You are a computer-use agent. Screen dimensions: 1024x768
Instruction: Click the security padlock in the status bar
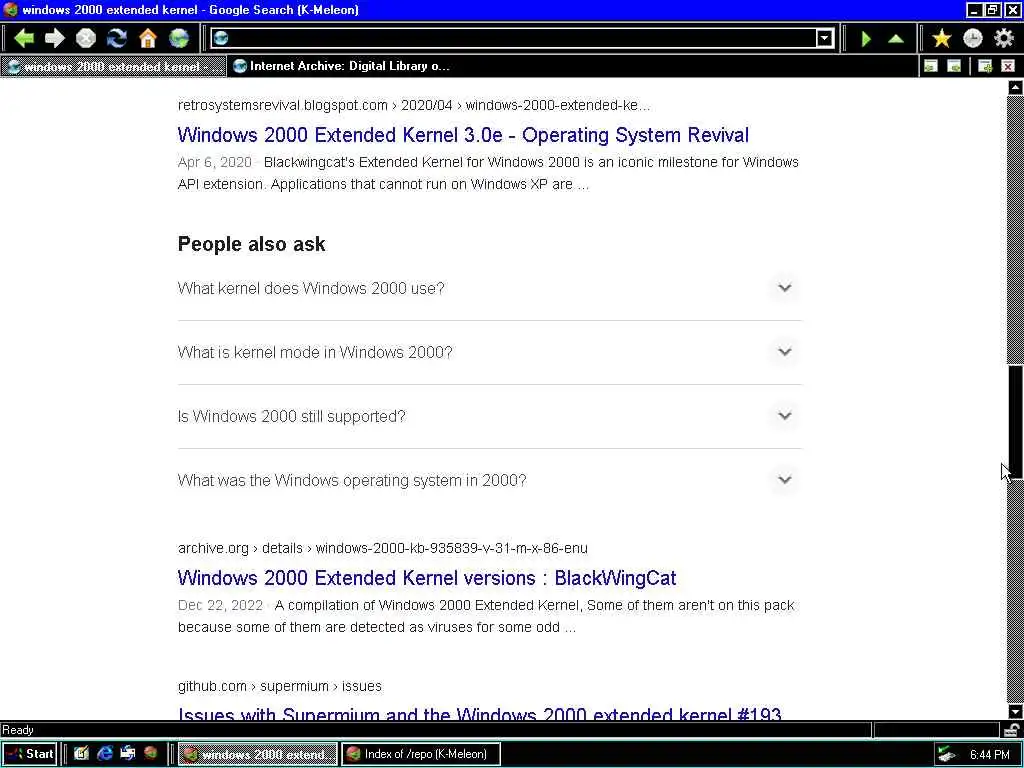click(x=1013, y=729)
